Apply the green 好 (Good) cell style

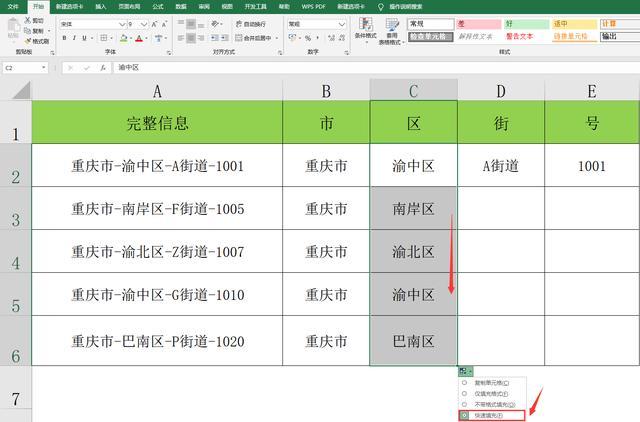526,23
